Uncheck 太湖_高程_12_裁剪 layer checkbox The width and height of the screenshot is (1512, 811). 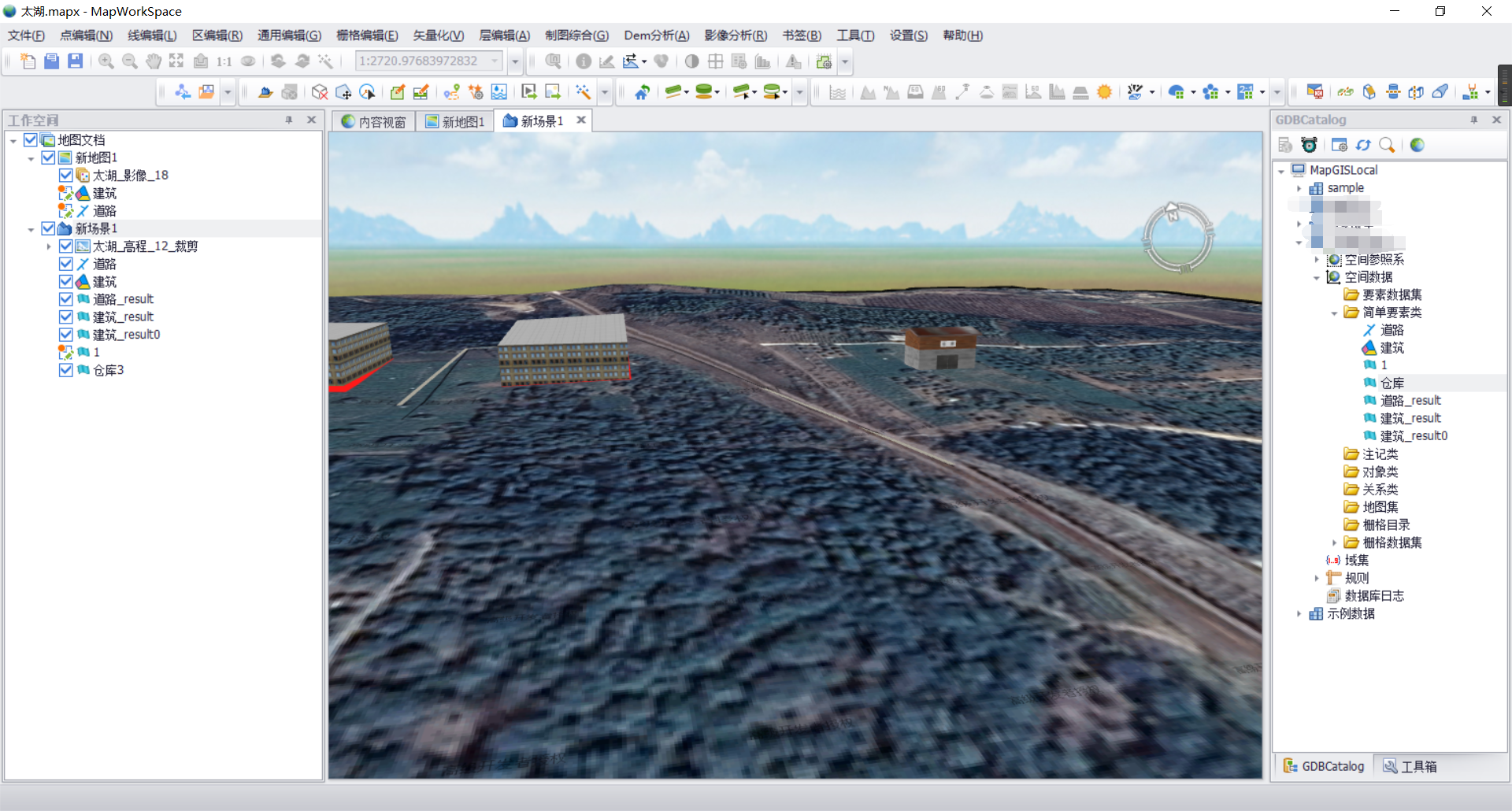(x=66, y=246)
